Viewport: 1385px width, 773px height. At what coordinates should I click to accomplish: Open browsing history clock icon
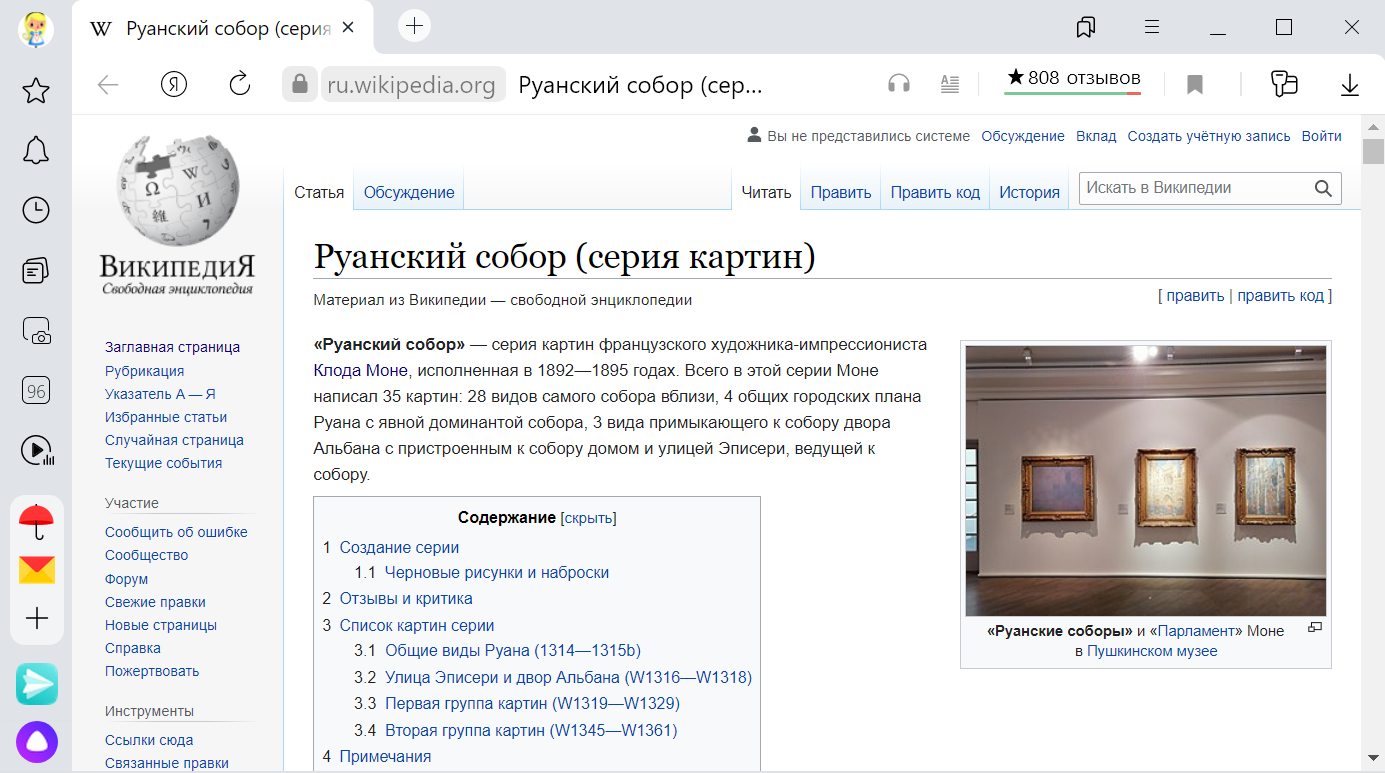click(36, 210)
